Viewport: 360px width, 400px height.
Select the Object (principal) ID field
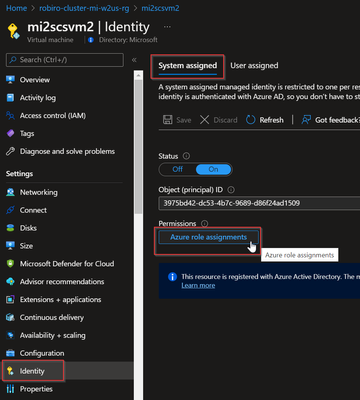pos(259,203)
